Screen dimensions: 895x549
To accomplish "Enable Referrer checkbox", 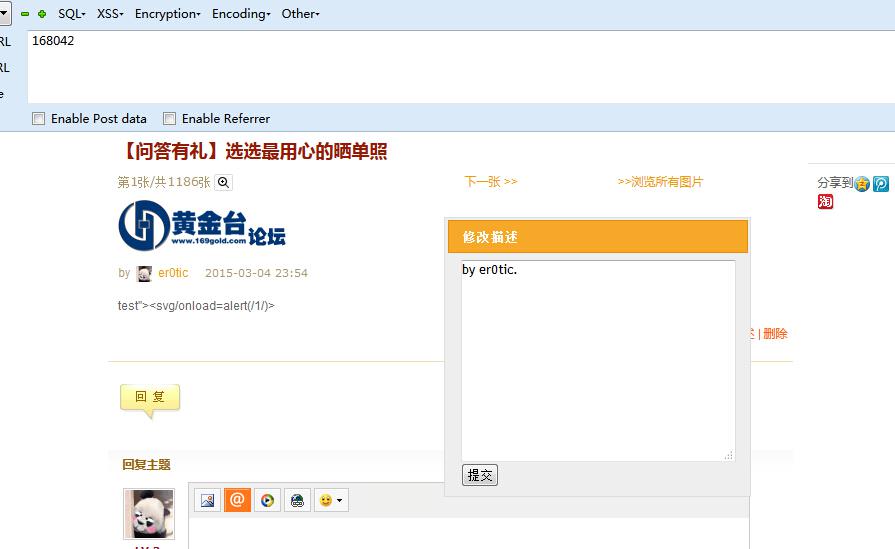I will 169,119.
